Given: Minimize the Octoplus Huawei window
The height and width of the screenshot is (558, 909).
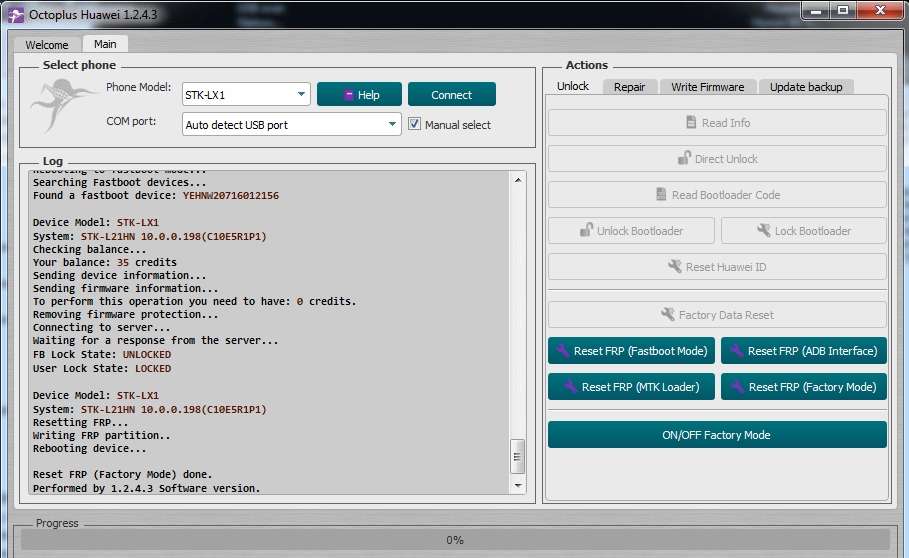Looking at the screenshot, I should point(816,11).
